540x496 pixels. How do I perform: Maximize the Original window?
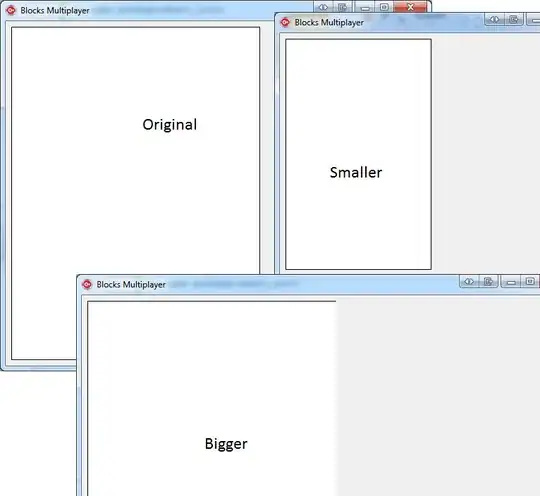(384, 7)
